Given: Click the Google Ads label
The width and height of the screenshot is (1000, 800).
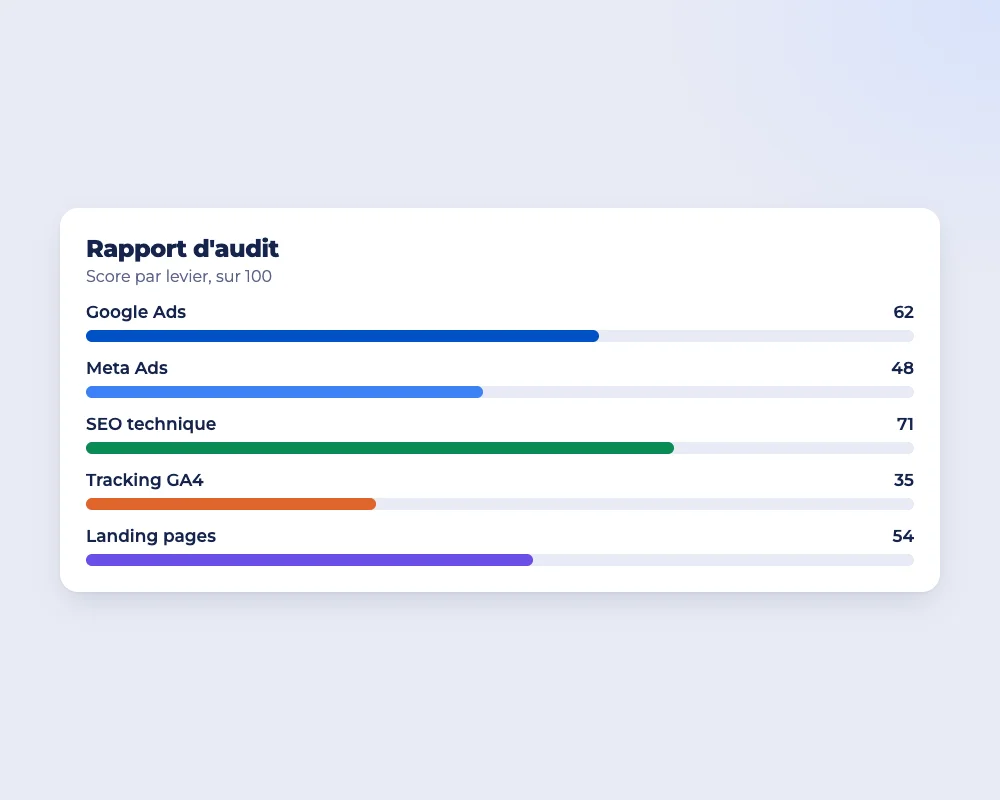Looking at the screenshot, I should coord(136,312).
